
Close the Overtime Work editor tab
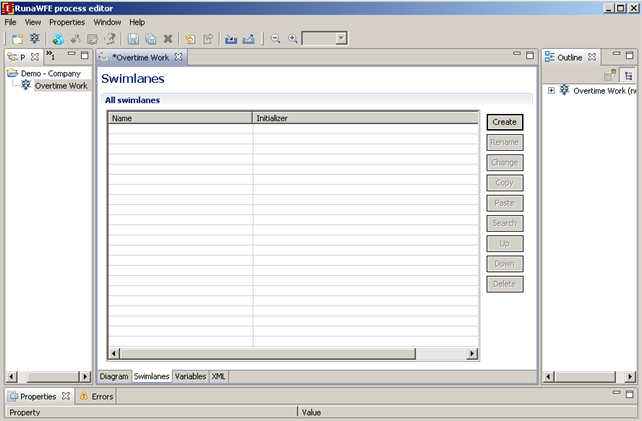(x=179, y=57)
